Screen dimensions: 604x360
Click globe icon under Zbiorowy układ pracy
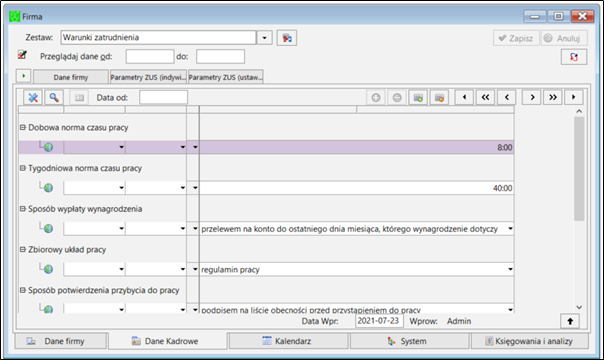pos(48,269)
